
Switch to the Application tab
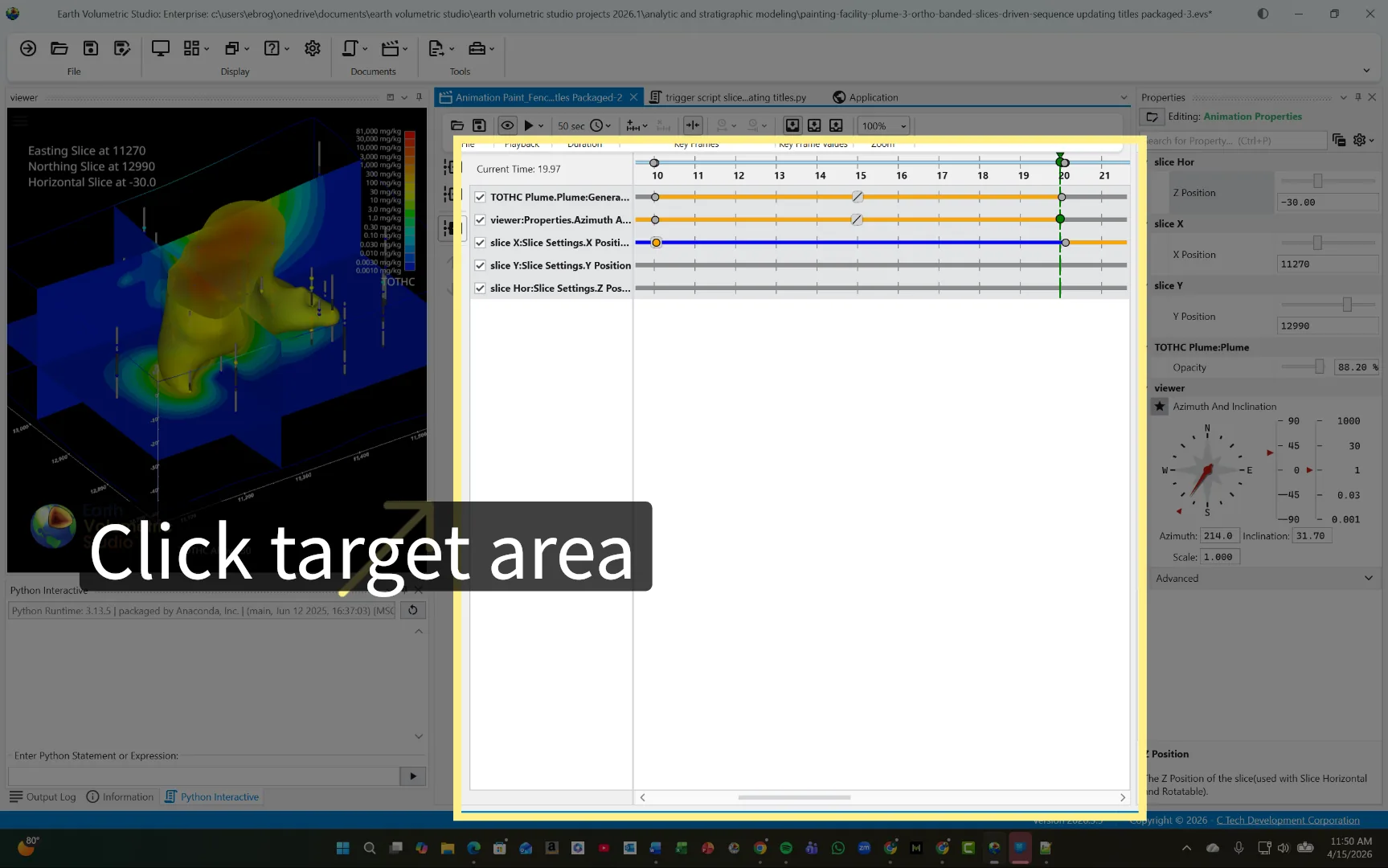coord(866,97)
